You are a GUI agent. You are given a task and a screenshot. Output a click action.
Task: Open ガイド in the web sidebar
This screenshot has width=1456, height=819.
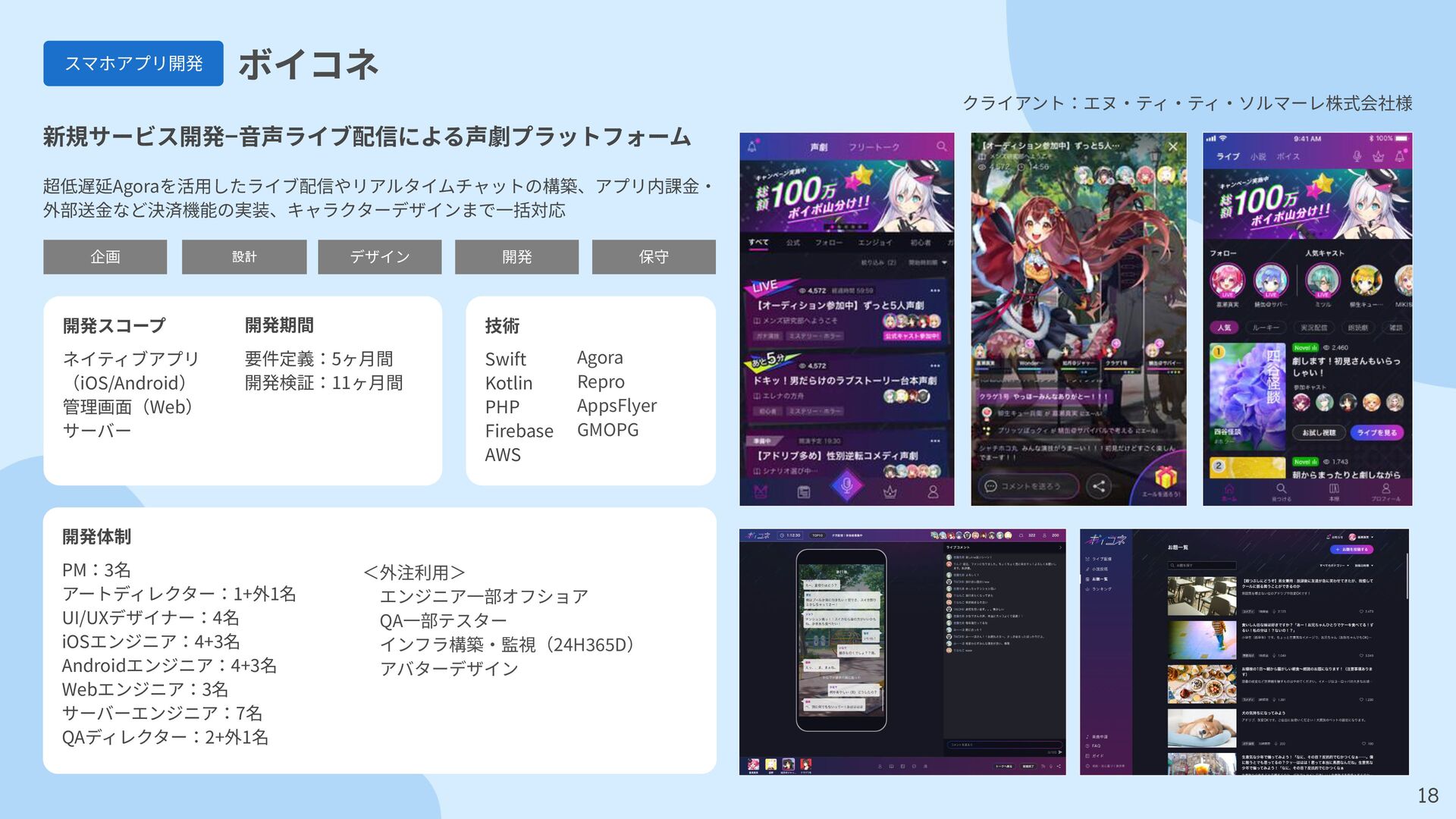(1095, 755)
